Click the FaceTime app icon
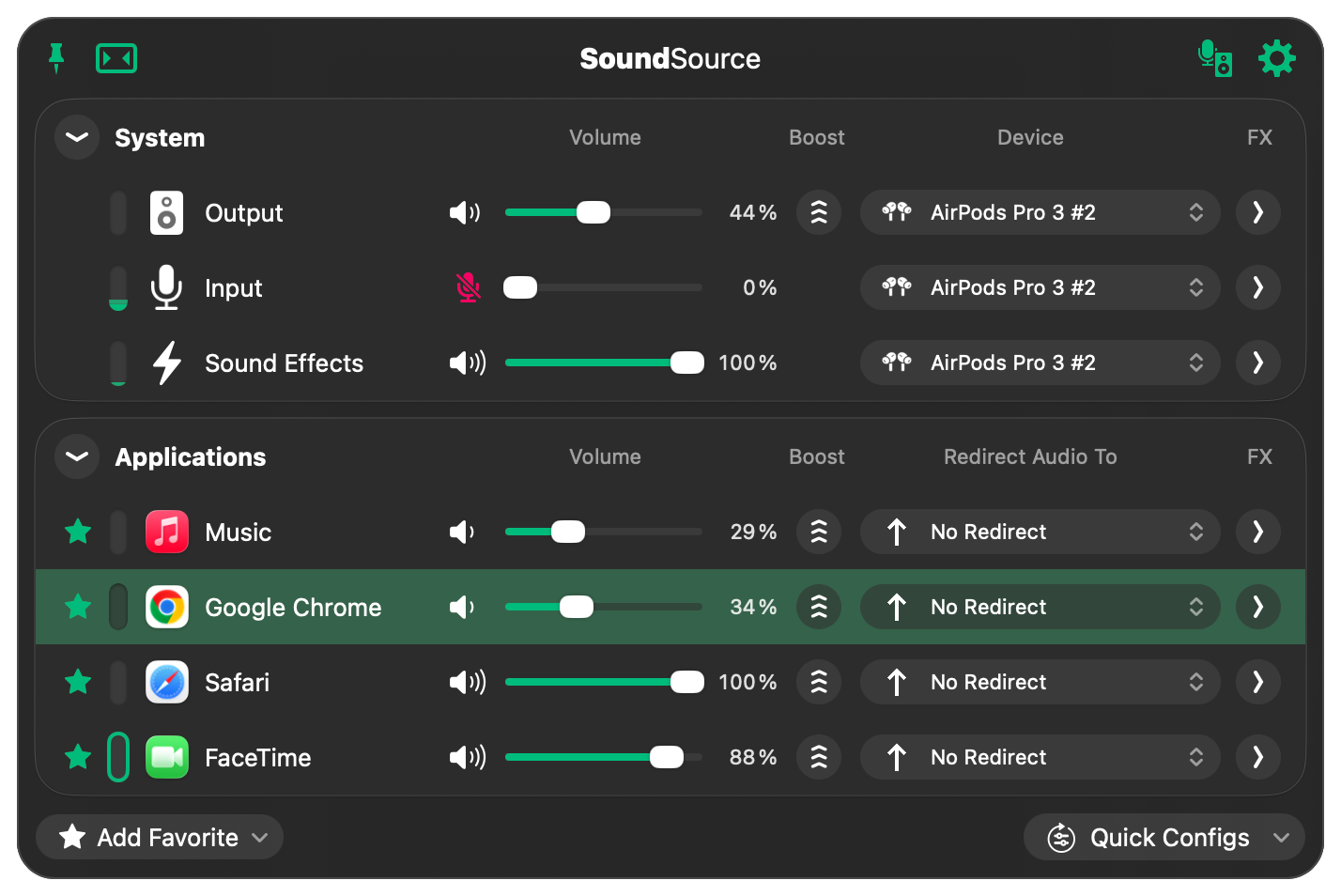The width and height of the screenshot is (1341, 896). 167,757
